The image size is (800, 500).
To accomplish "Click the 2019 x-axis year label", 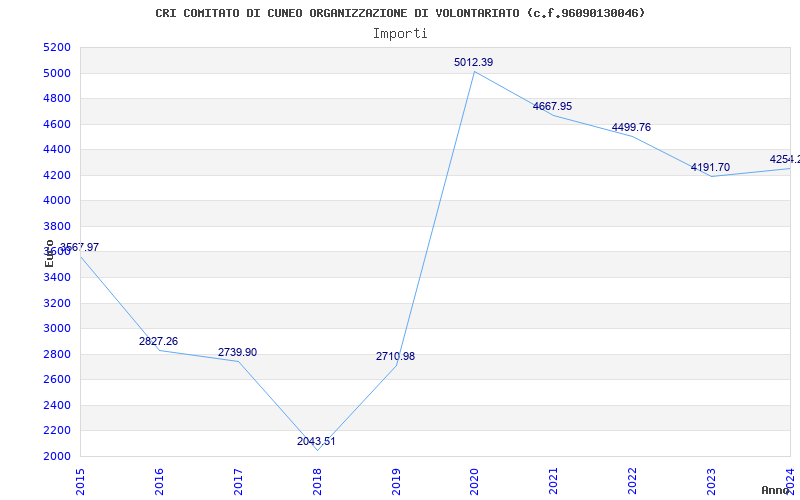I will [396, 482].
